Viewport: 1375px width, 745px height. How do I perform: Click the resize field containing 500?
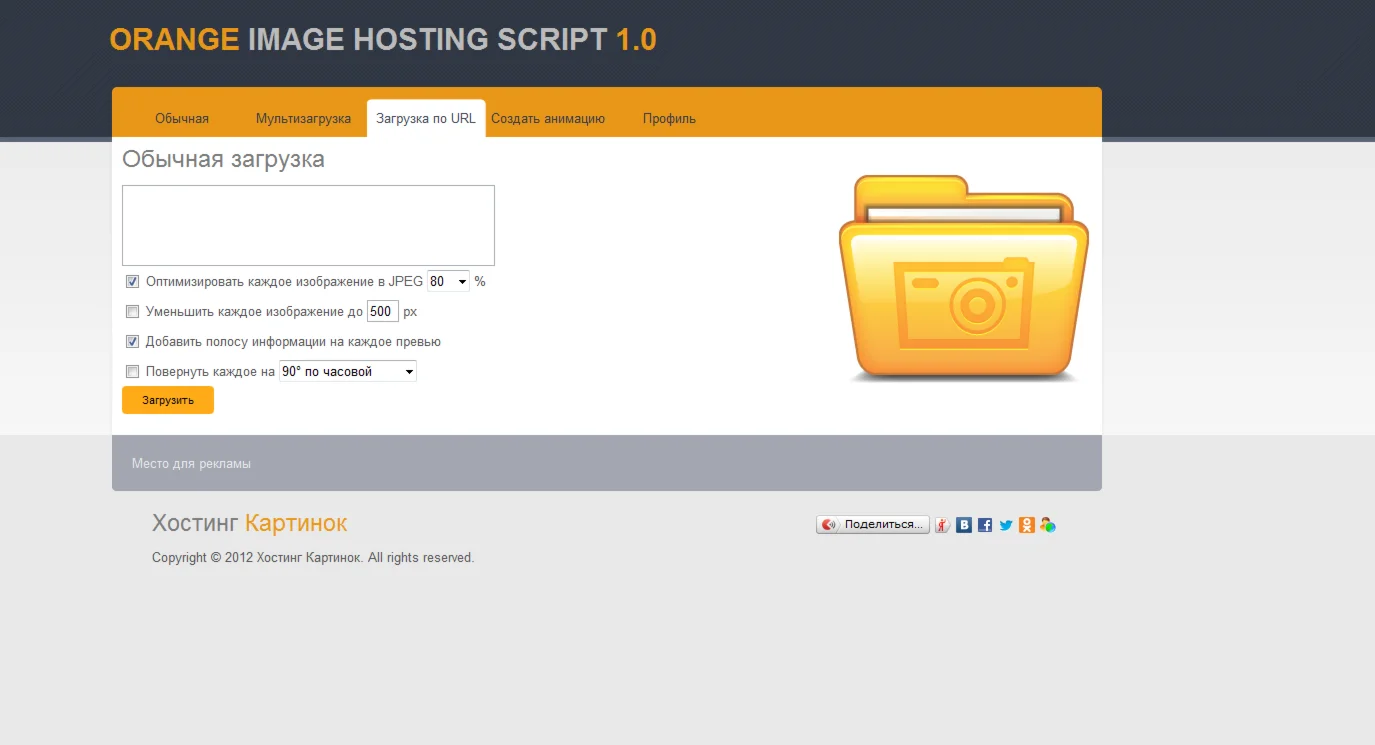[383, 312]
